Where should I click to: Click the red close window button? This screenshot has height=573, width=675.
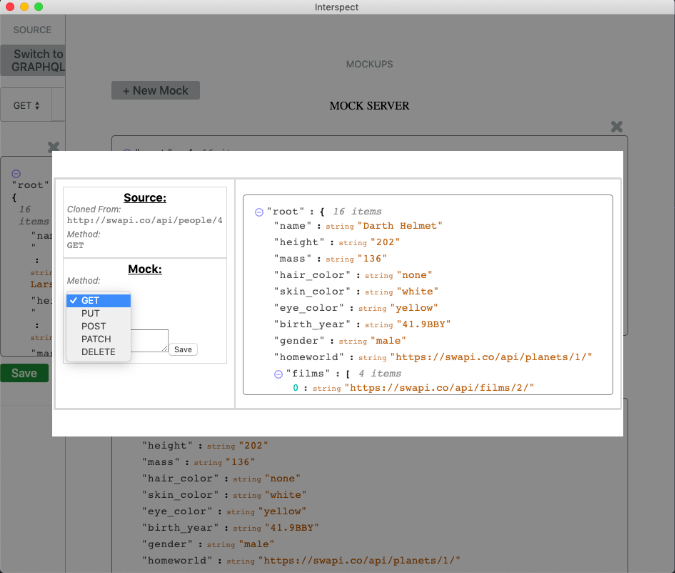(x=10, y=6)
